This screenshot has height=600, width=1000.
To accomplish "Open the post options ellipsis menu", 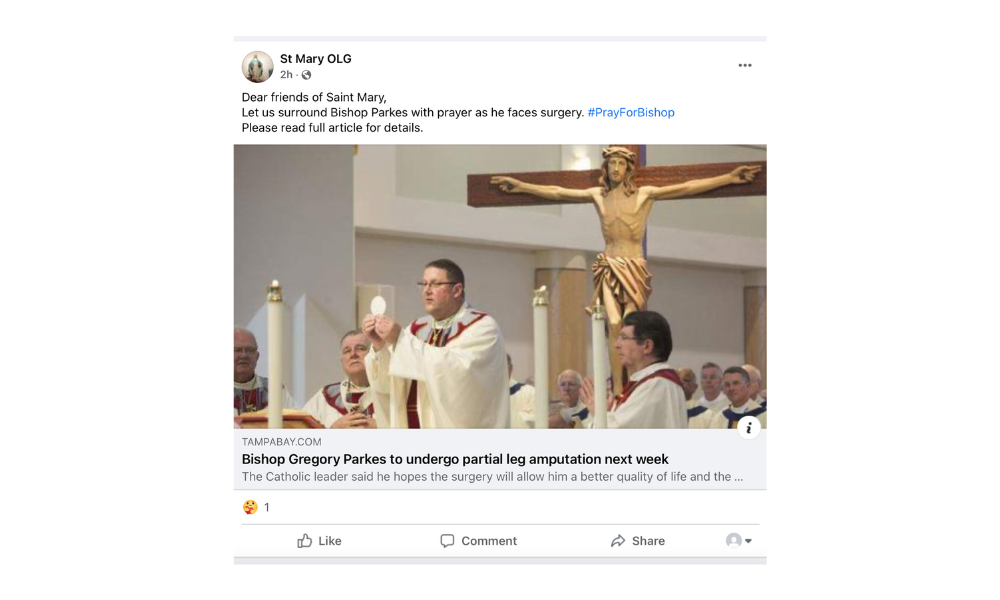I will point(745,65).
